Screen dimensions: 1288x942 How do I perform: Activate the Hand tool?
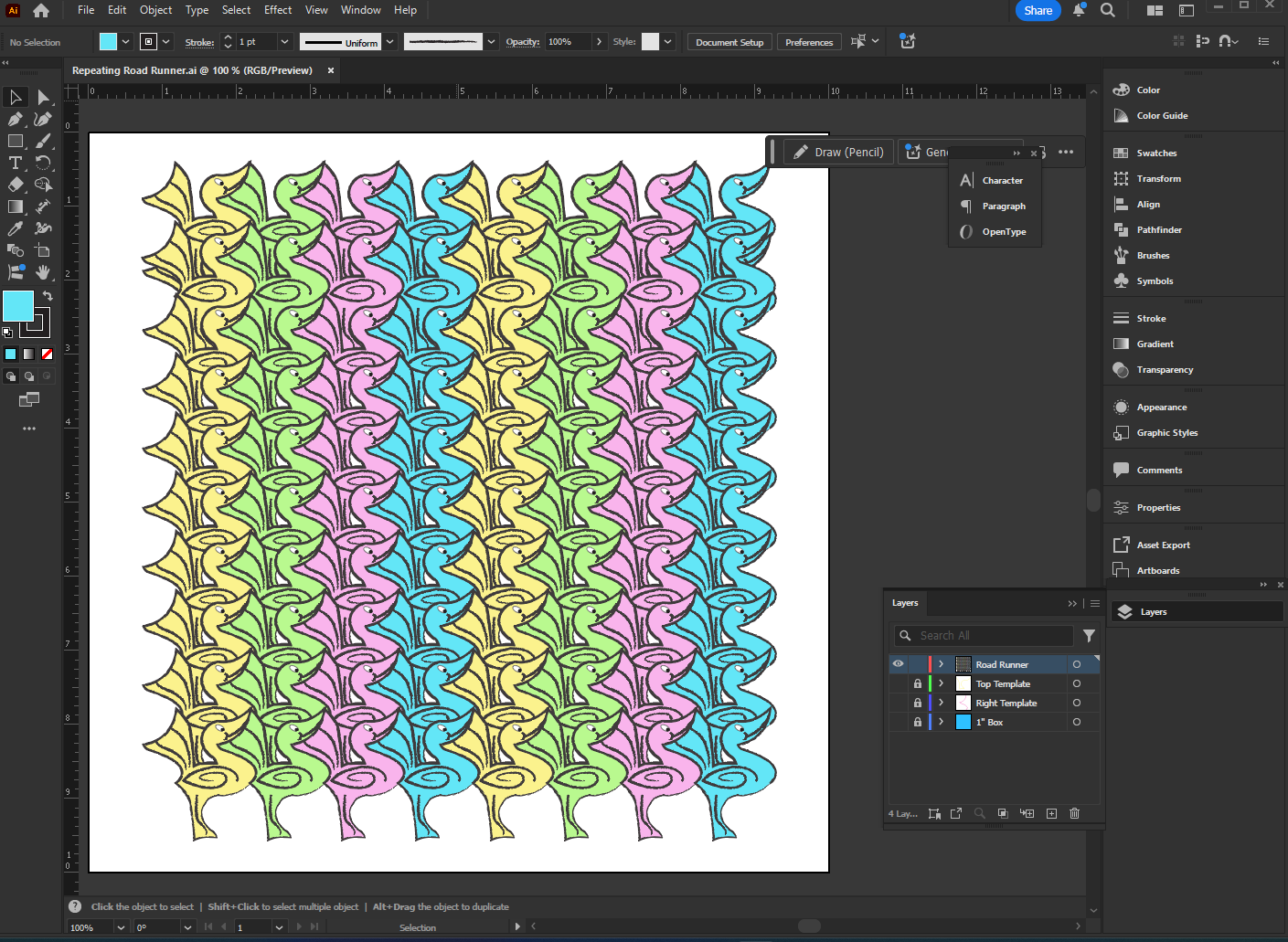[x=43, y=272]
